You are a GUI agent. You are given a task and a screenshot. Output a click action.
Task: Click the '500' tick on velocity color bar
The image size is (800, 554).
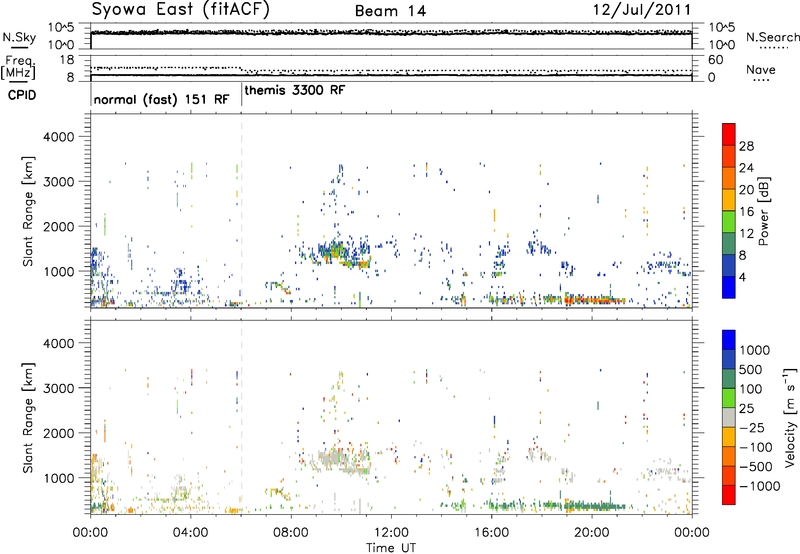tap(751, 370)
